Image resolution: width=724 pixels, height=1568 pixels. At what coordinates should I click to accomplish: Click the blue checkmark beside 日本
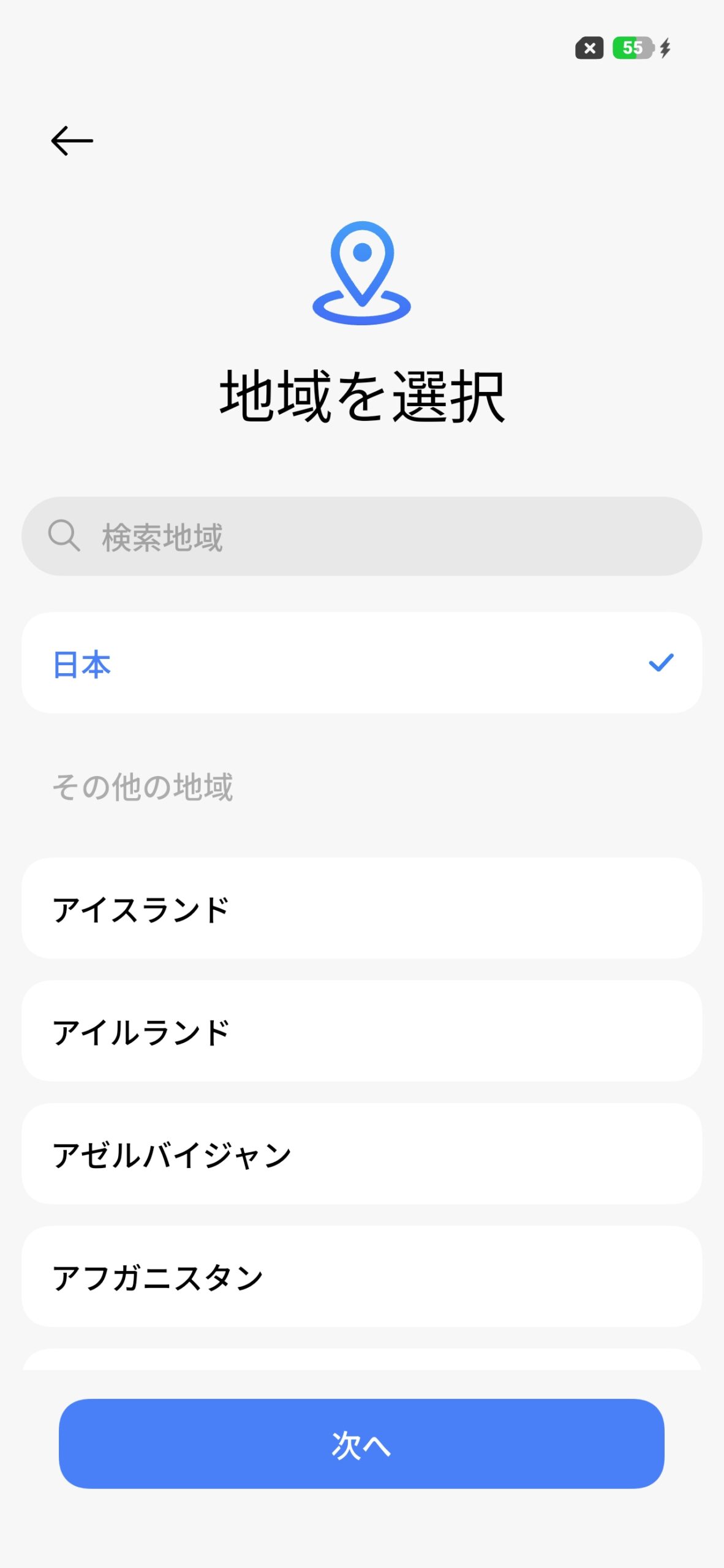[x=661, y=663]
